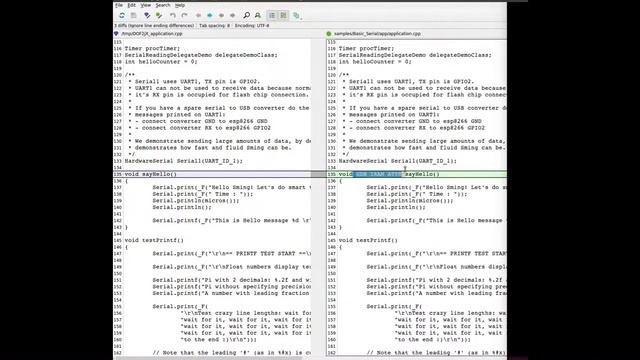The width and height of the screenshot is (640, 360).
Task: Click the Save icon in toolbar
Action: [x=133, y=16]
